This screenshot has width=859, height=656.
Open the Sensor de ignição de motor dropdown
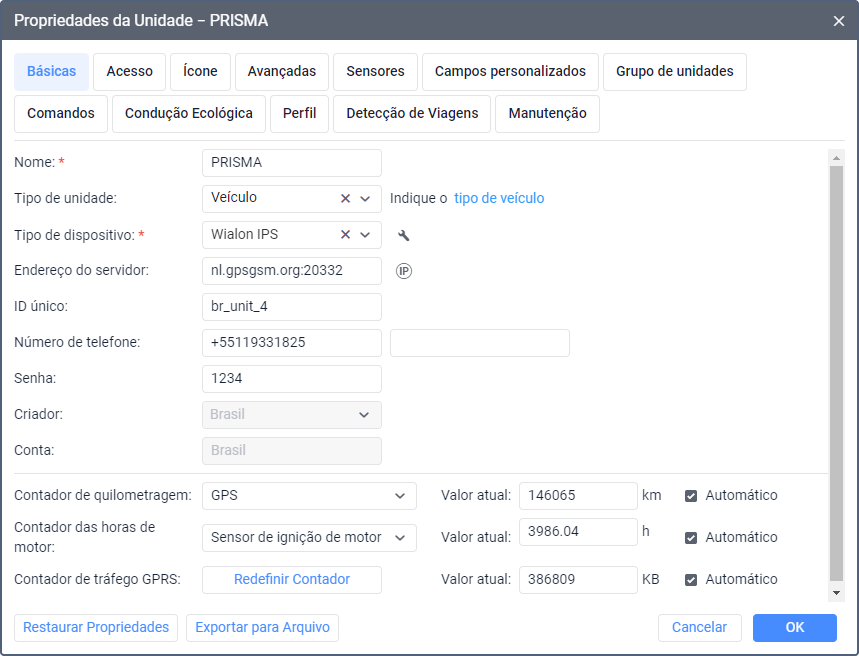tap(400, 537)
